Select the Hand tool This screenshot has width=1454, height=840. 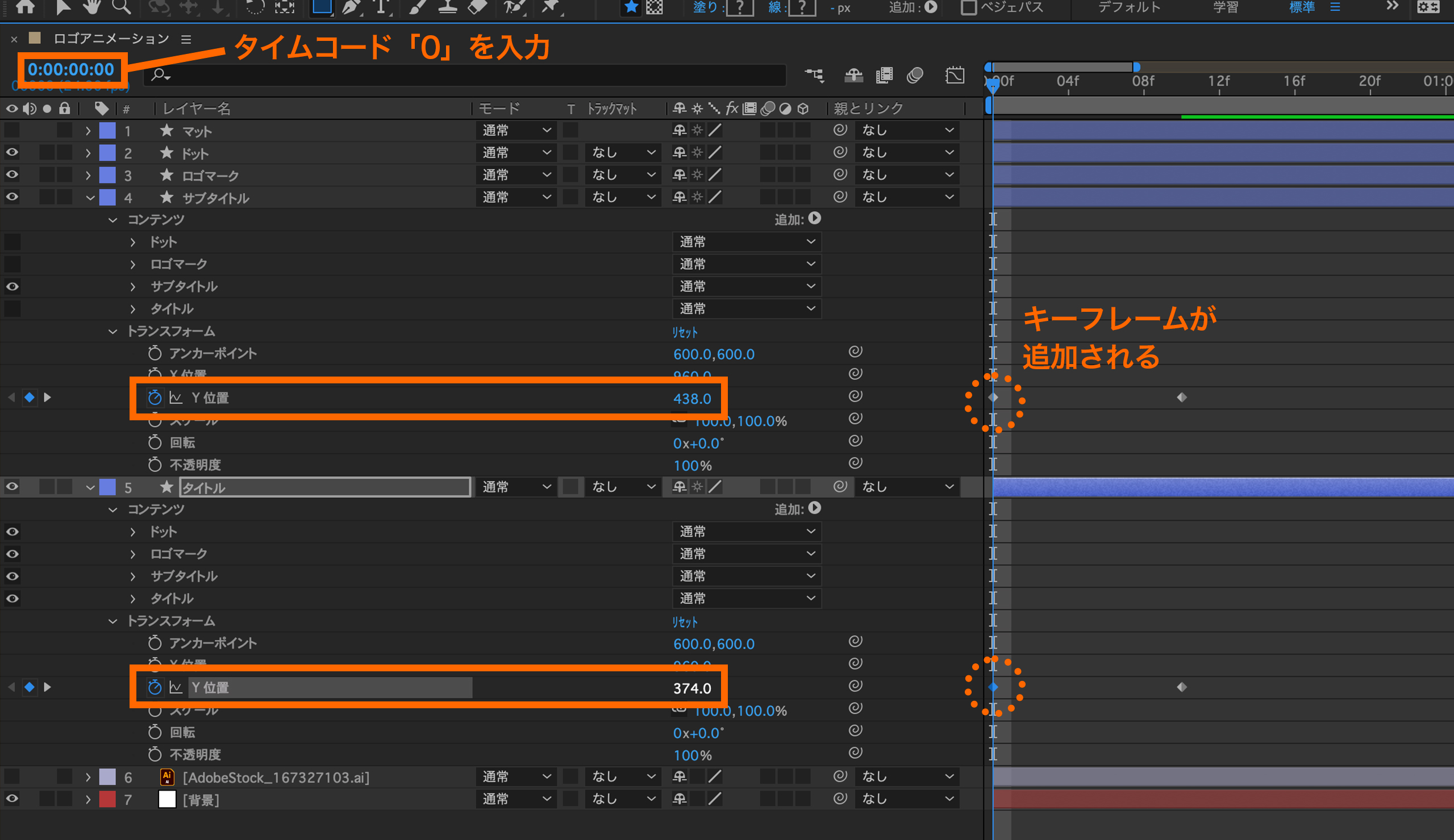click(x=91, y=7)
